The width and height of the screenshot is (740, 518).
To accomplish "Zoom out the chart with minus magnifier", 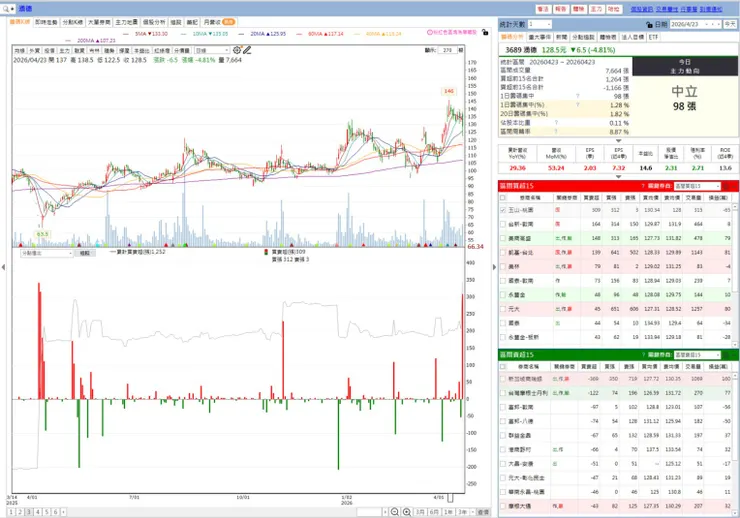I will pyautogui.click(x=395, y=512).
